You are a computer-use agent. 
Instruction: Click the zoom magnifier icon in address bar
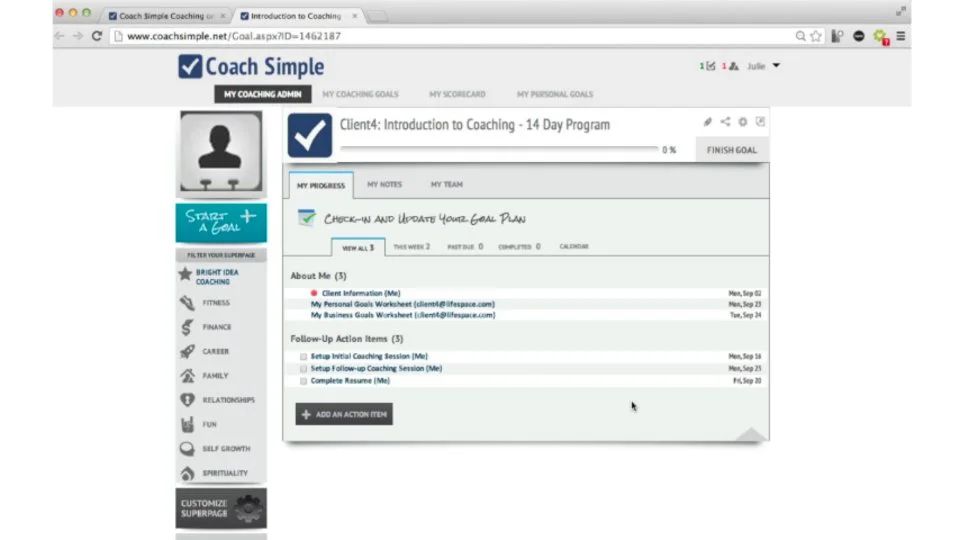pos(800,36)
